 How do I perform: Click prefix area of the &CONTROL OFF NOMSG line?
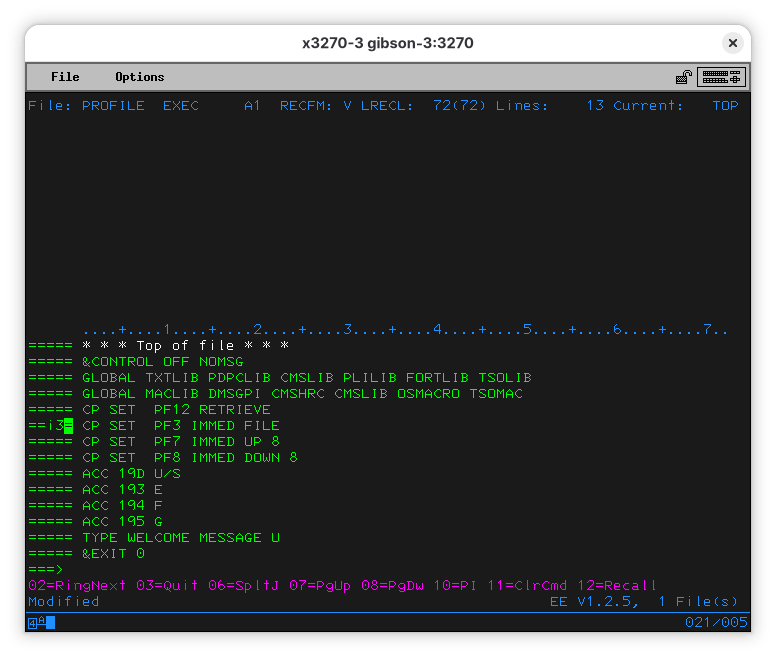50,362
